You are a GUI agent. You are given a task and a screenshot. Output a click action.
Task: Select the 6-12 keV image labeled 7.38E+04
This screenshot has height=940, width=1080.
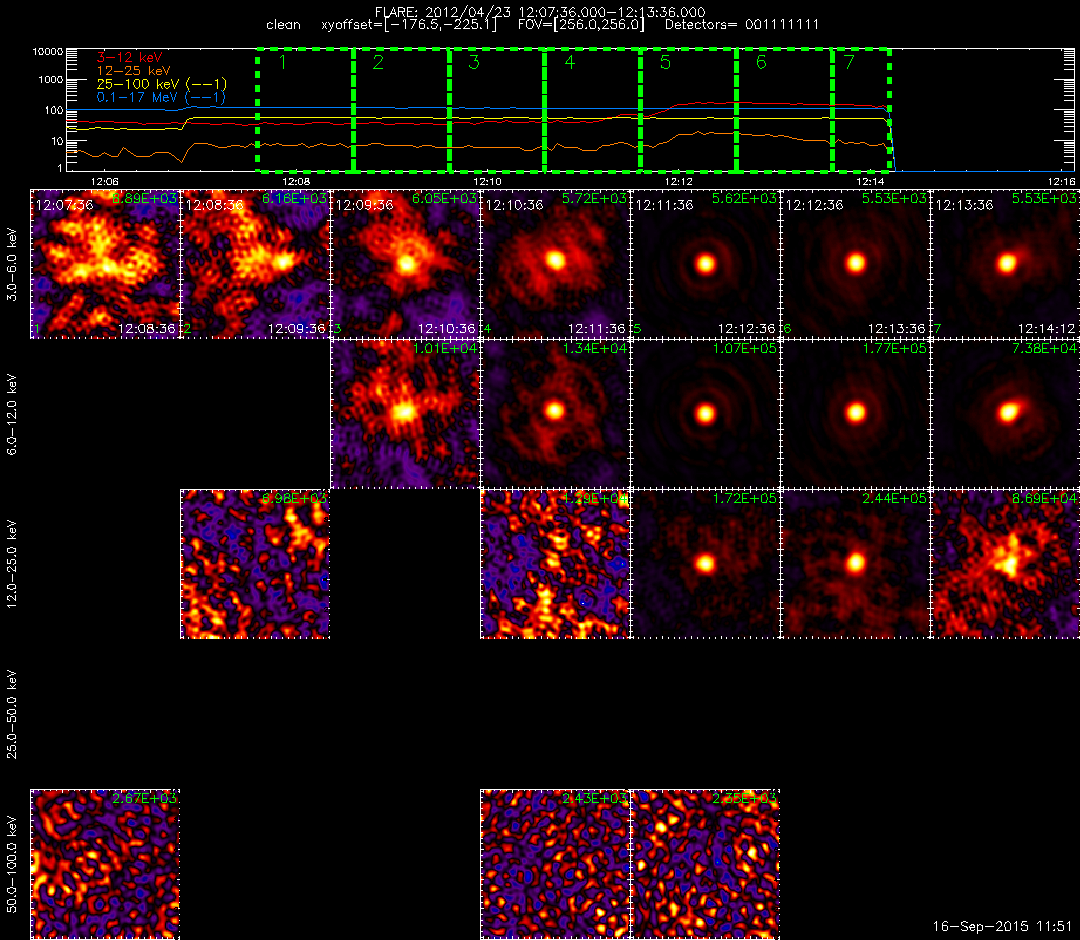(x=1006, y=414)
